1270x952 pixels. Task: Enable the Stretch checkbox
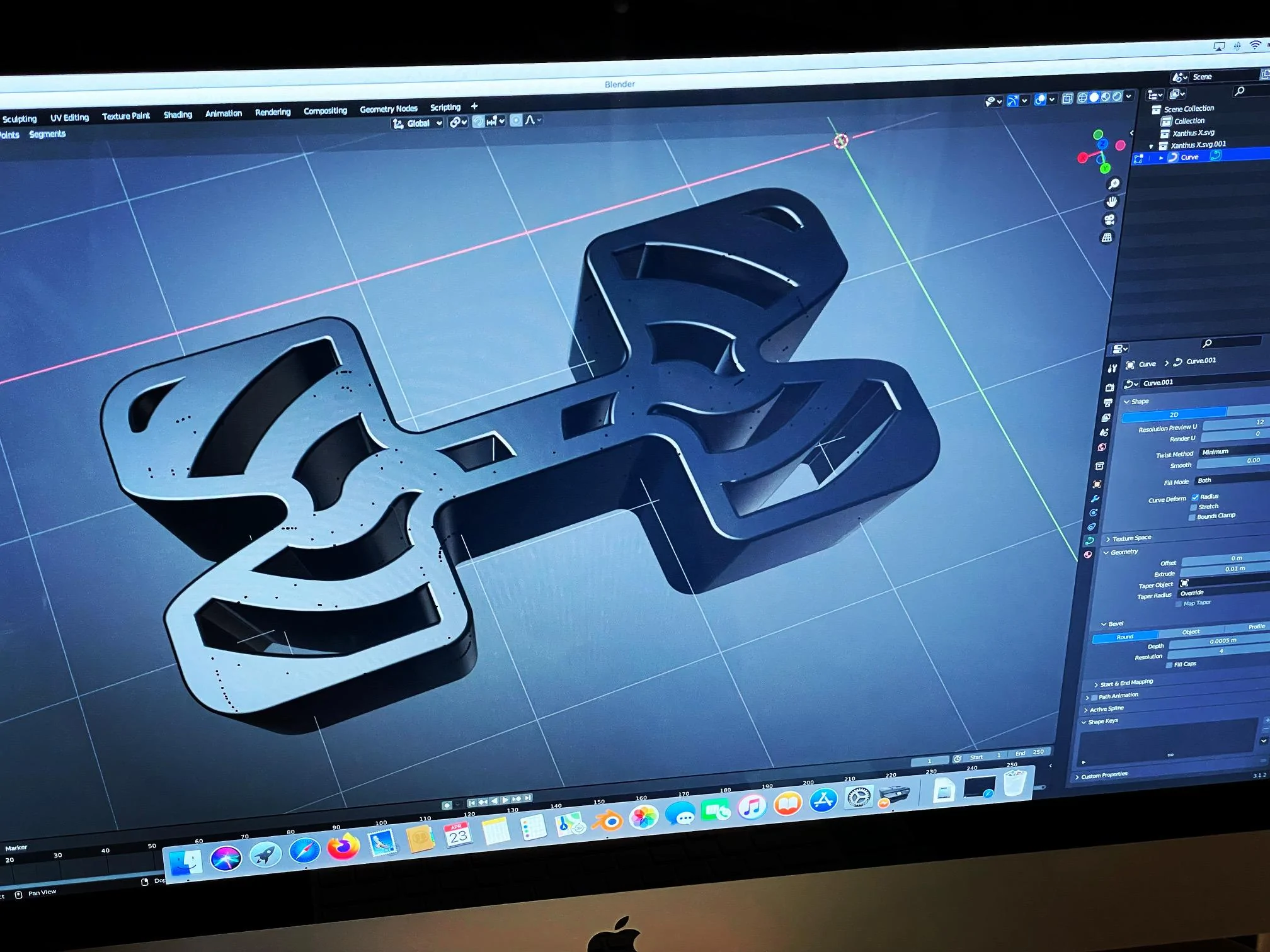[1193, 507]
